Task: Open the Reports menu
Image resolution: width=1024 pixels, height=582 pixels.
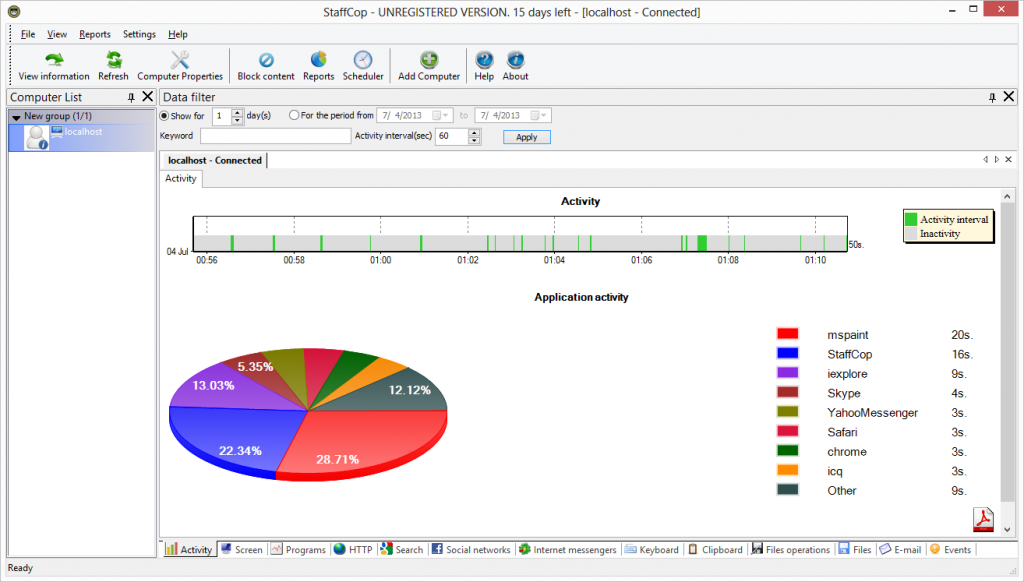Action: (x=95, y=34)
